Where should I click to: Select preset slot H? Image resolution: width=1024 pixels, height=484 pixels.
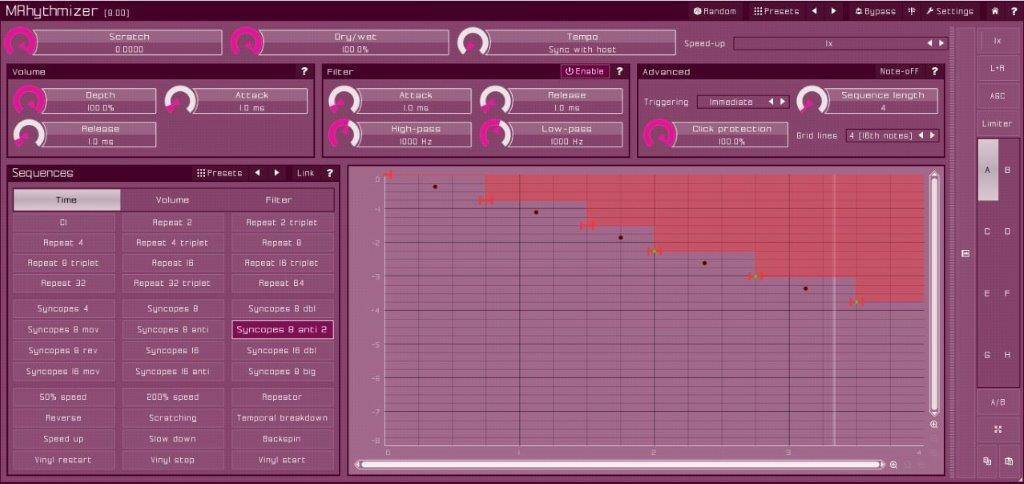click(x=1008, y=355)
